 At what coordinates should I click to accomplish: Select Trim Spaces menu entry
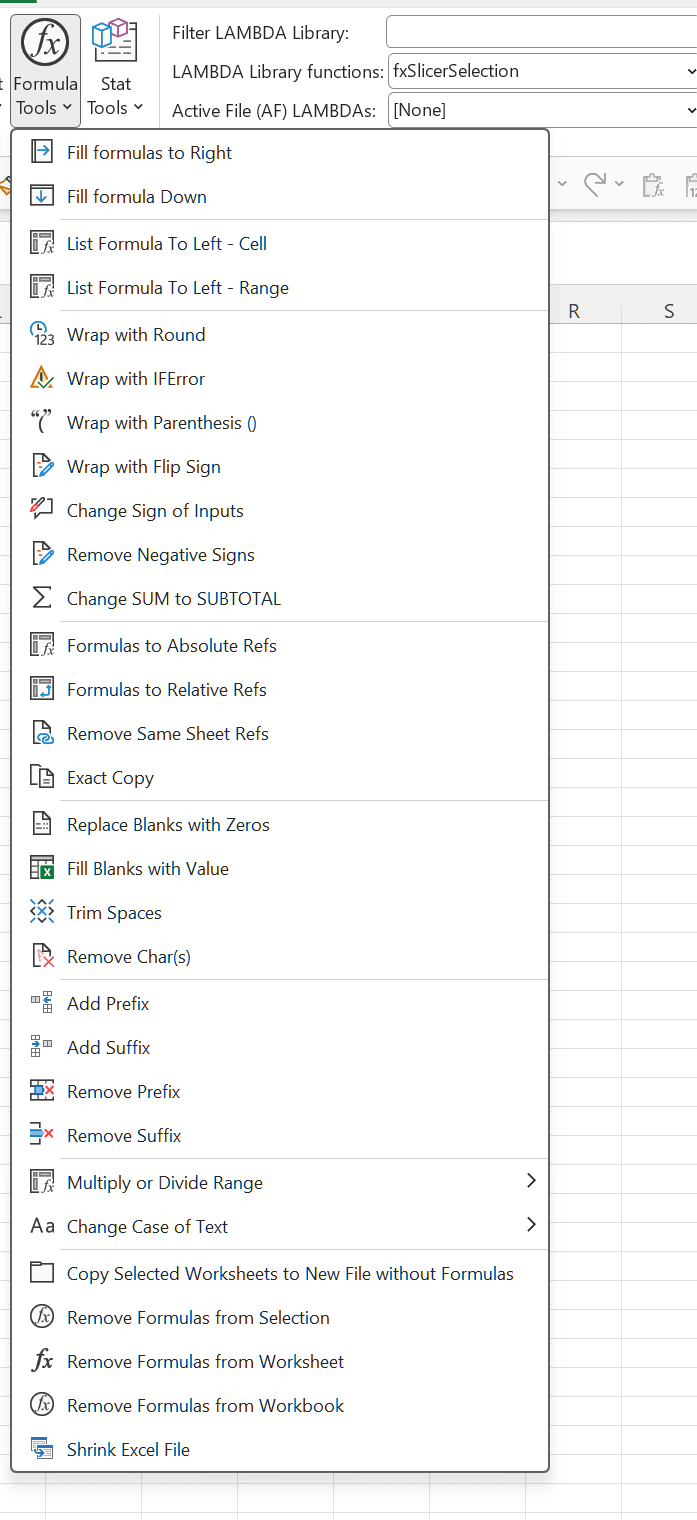(x=280, y=912)
